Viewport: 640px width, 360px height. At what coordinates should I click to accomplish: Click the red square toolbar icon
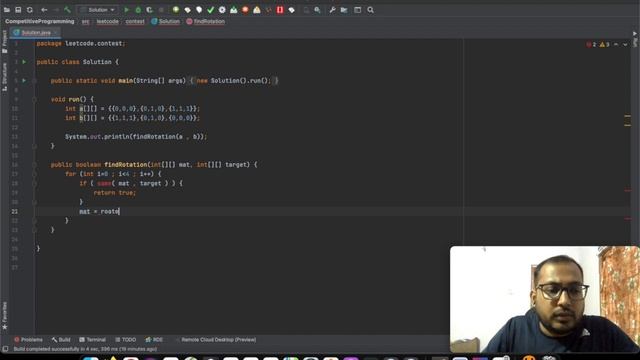(x=280, y=10)
